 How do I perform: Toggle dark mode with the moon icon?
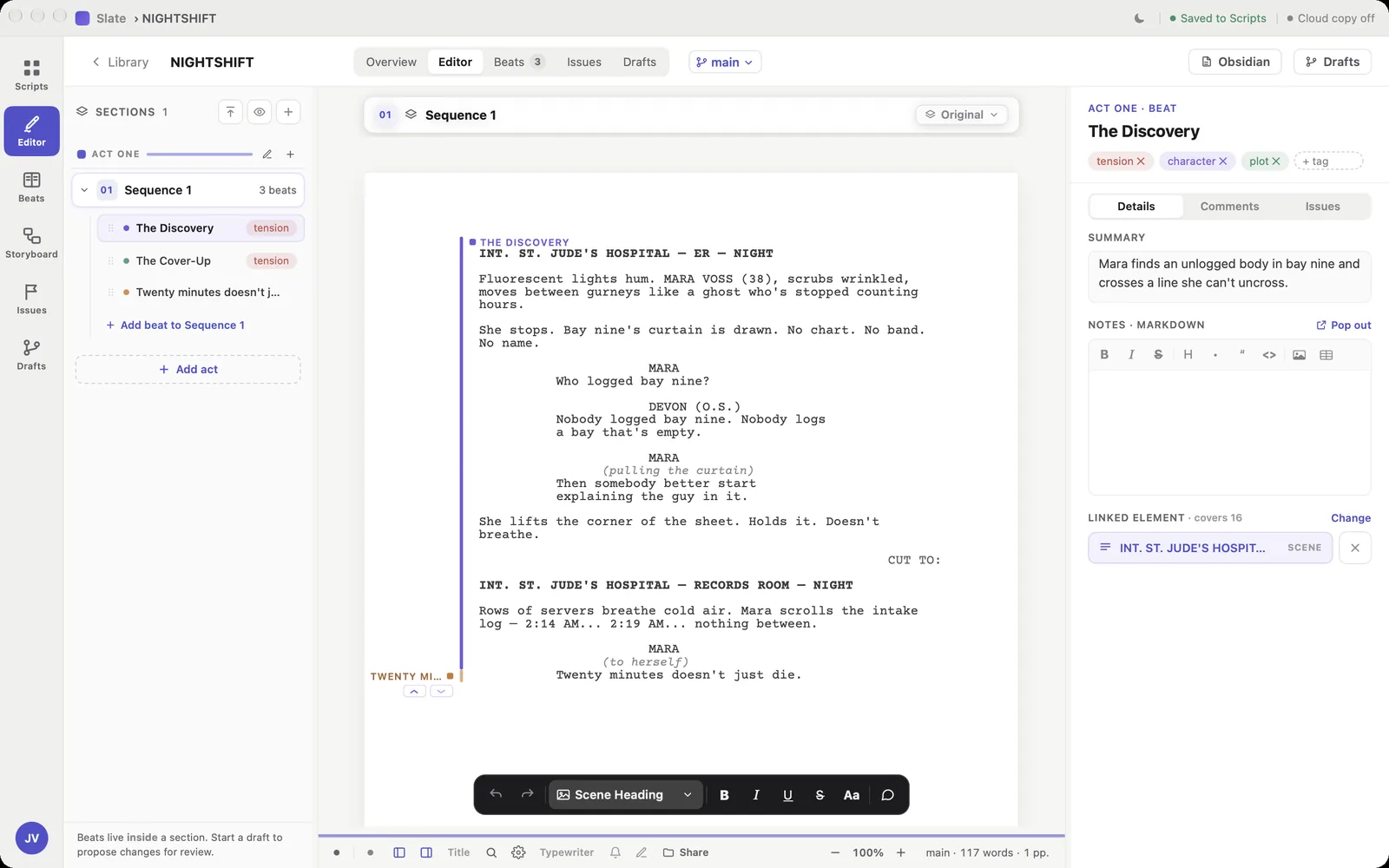coord(1139,18)
